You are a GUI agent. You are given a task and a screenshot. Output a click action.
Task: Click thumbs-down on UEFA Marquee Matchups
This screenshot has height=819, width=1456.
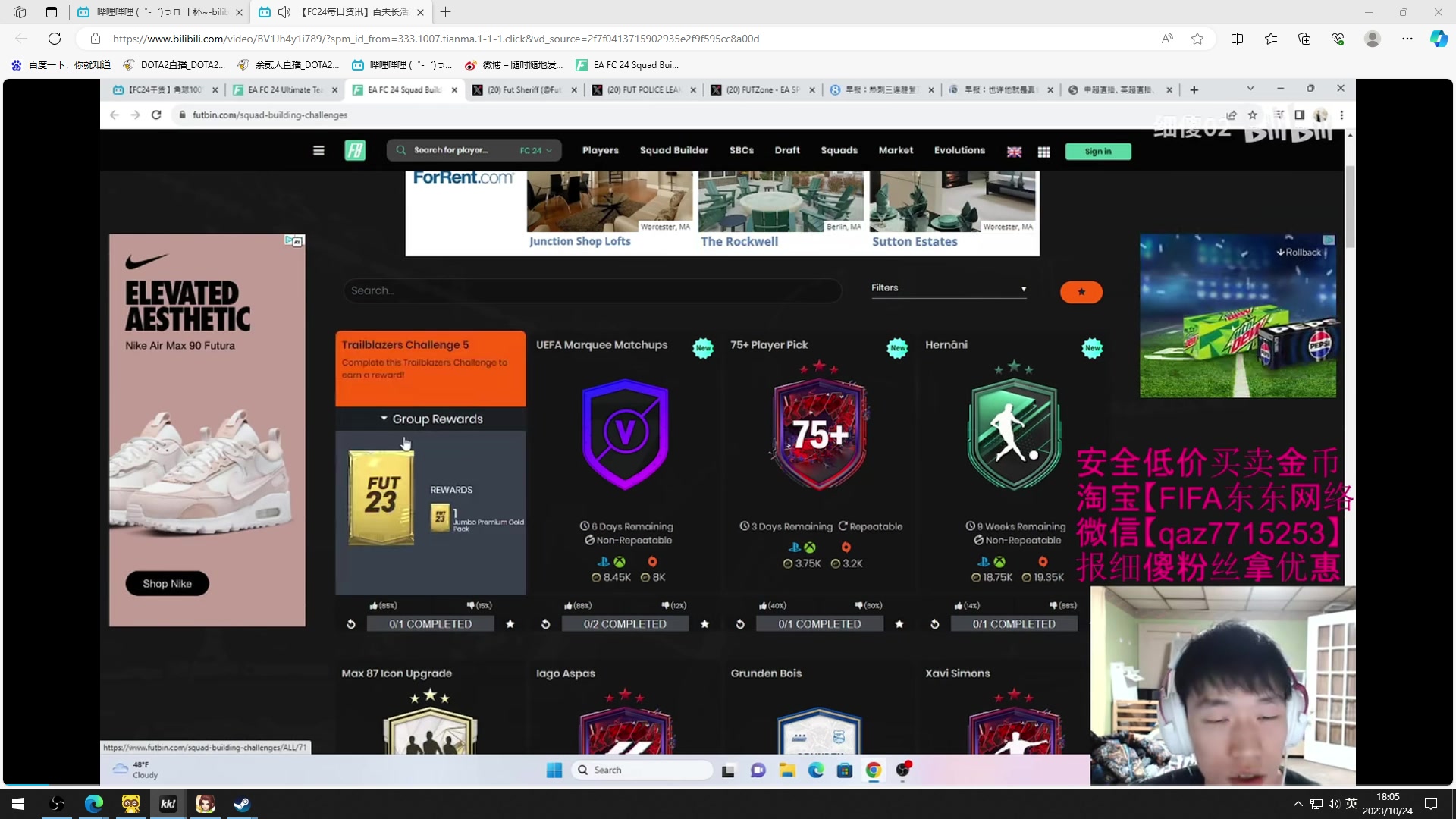(665, 605)
